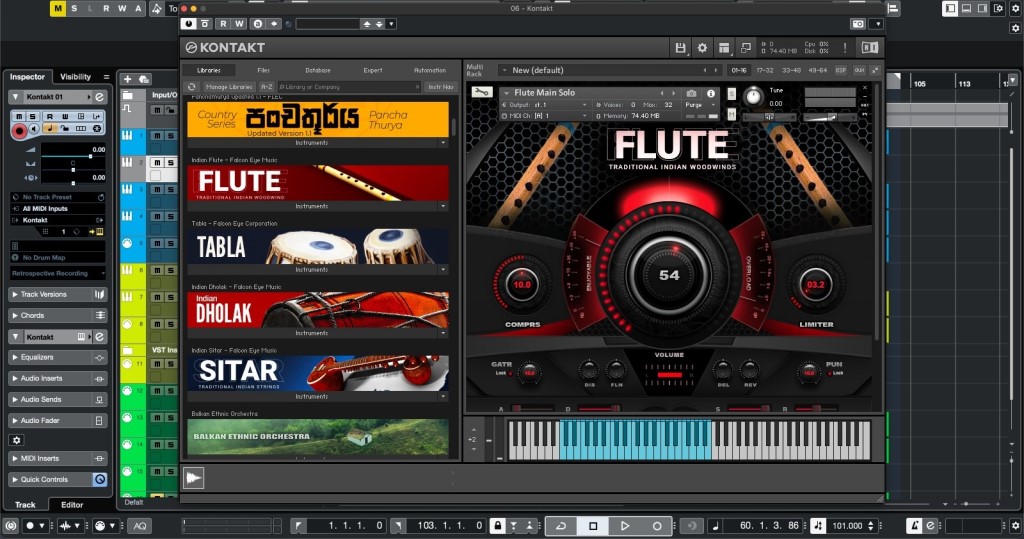Switch to Editor tab at bottom
The width and height of the screenshot is (1024, 539).
pos(72,505)
